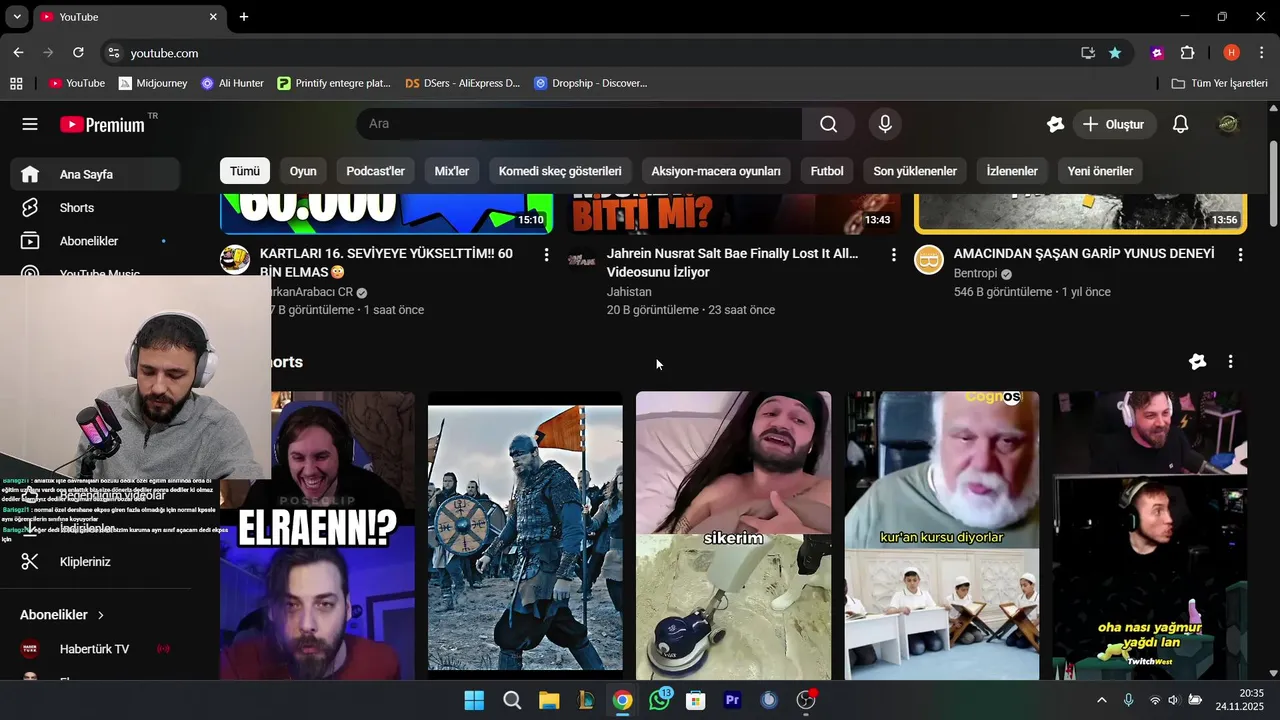Open the Premium gem icon beside Oluştur
The width and height of the screenshot is (1280, 720).
point(1055,124)
